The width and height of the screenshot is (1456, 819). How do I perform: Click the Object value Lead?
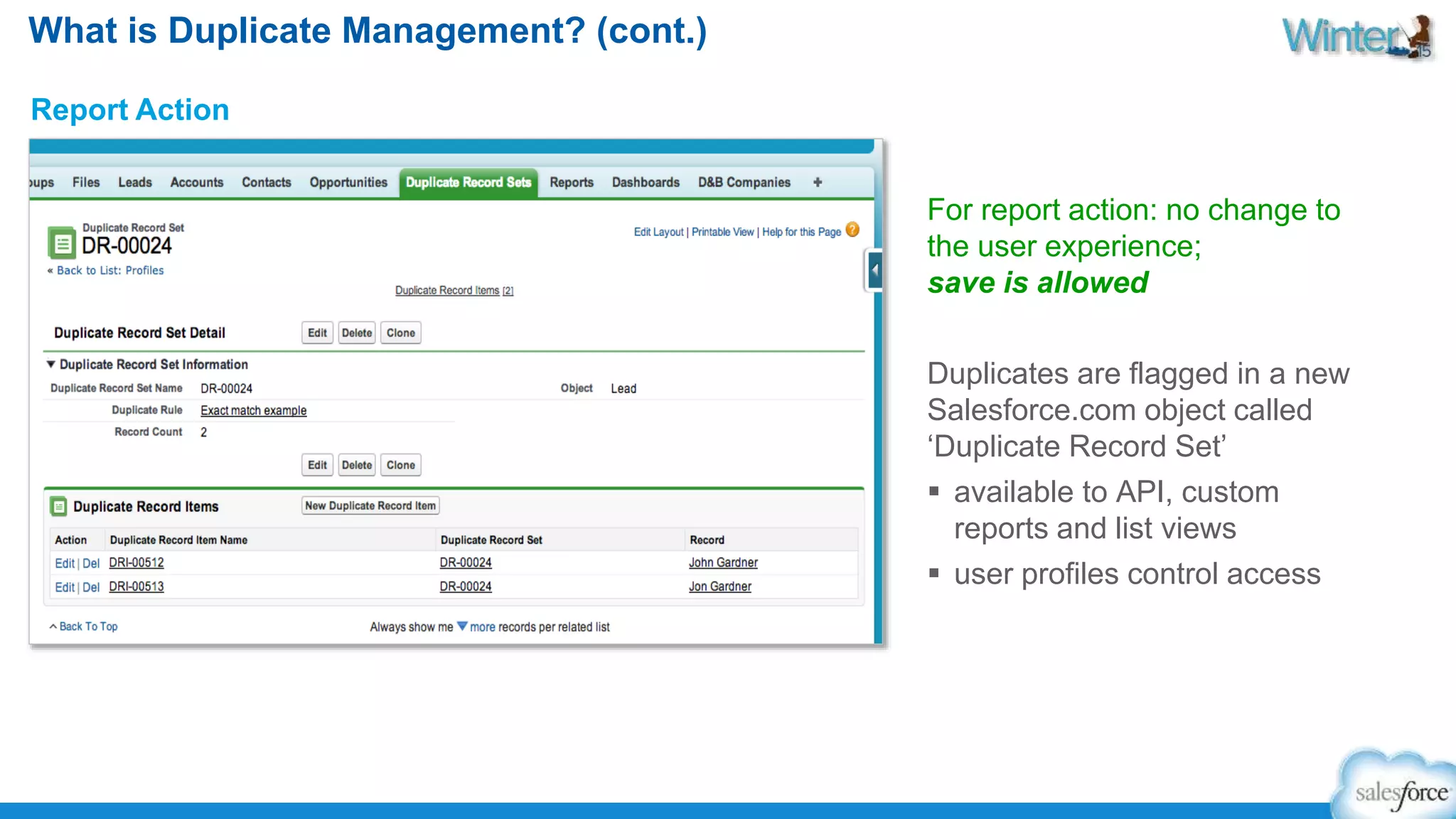(x=623, y=388)
